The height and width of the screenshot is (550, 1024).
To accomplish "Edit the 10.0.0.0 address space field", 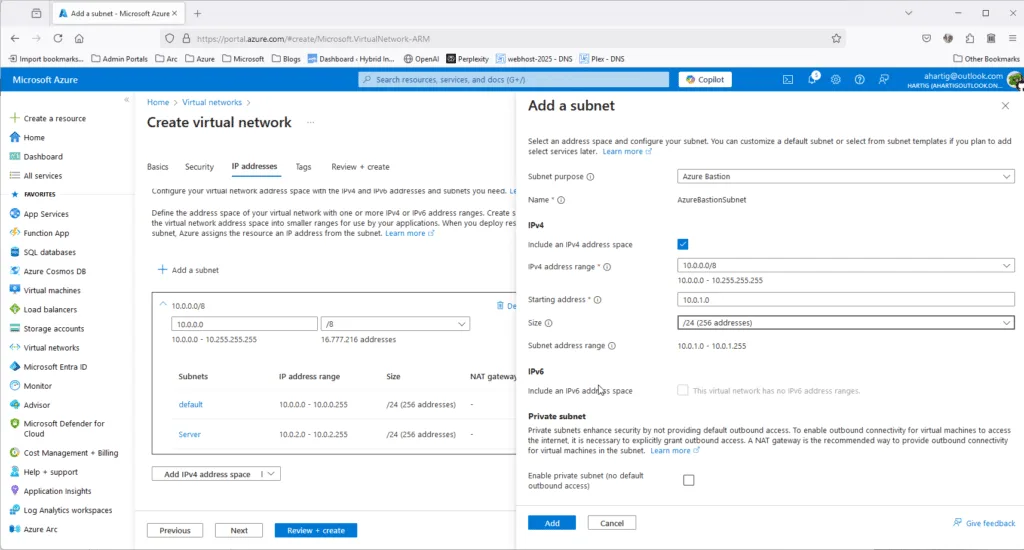I will tap(244, 324).
